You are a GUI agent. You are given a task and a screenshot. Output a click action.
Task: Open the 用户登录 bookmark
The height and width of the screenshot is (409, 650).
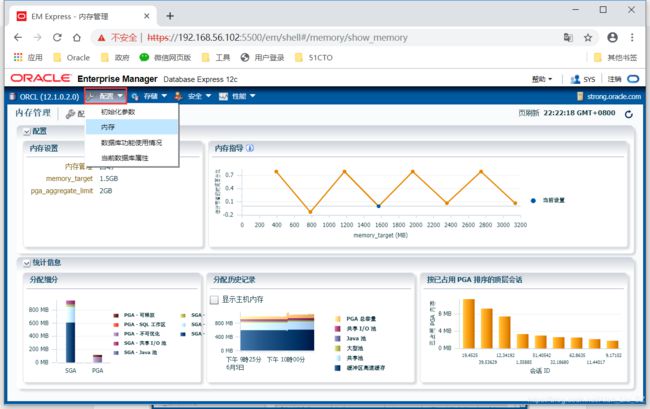coord(262,58)
